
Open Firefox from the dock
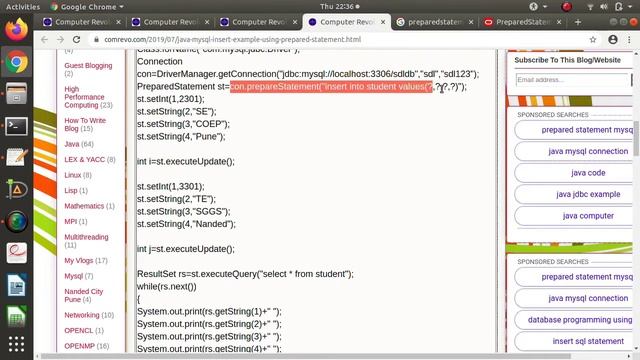[x=16, y=30]
